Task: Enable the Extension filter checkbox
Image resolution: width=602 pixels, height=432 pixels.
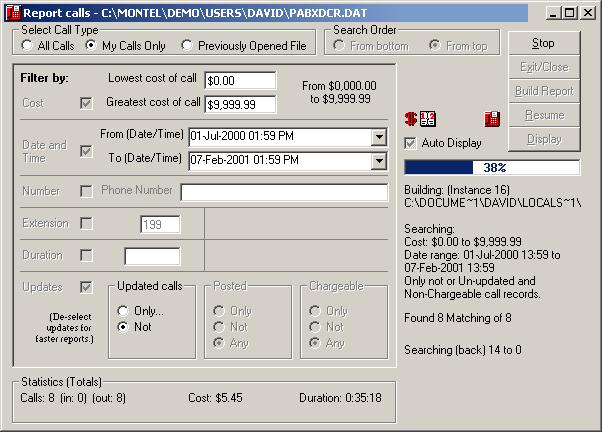Action: (86, 223)
